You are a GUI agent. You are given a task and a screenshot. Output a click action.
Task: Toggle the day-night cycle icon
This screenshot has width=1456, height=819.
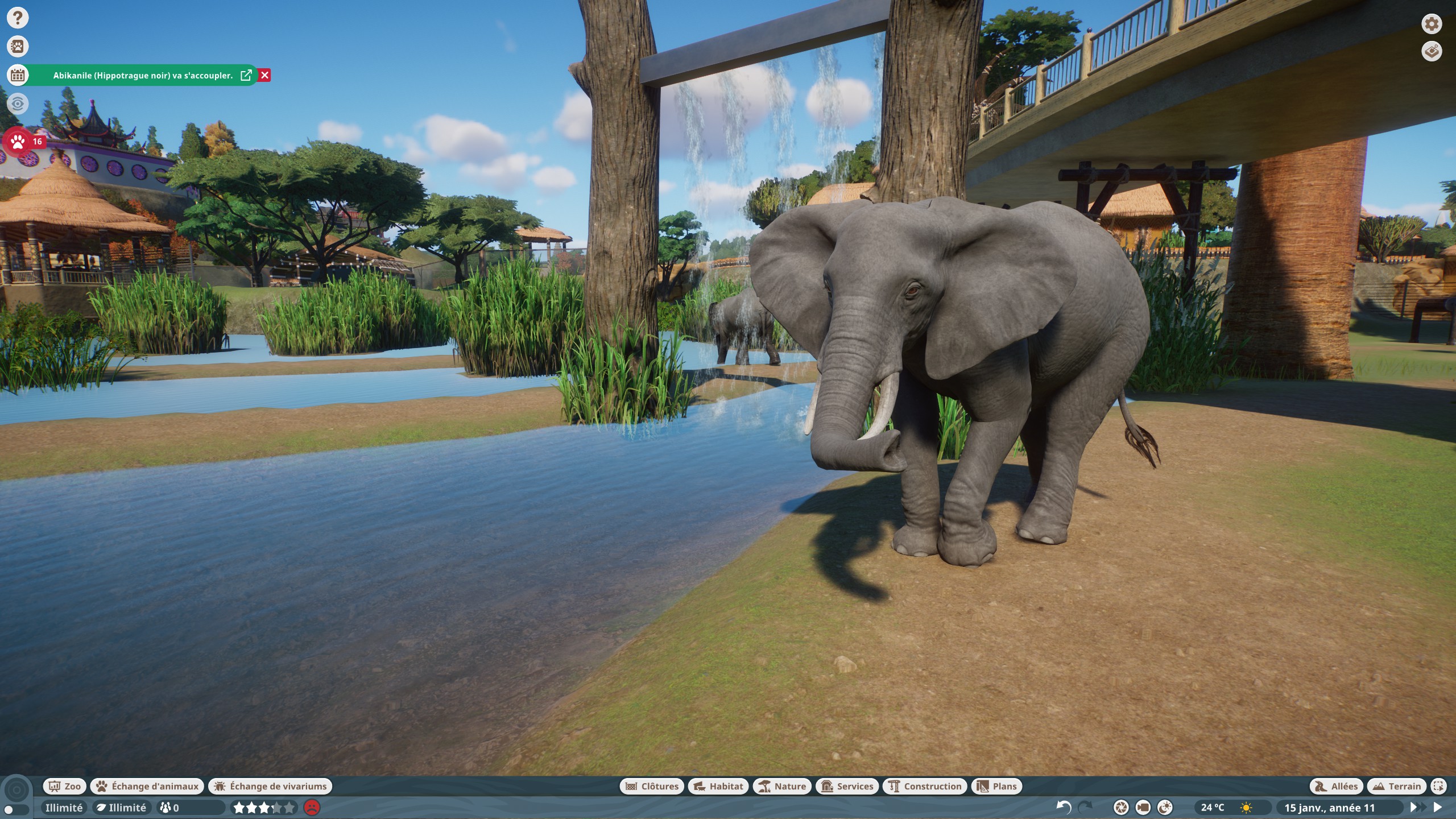coord(1165,807)
